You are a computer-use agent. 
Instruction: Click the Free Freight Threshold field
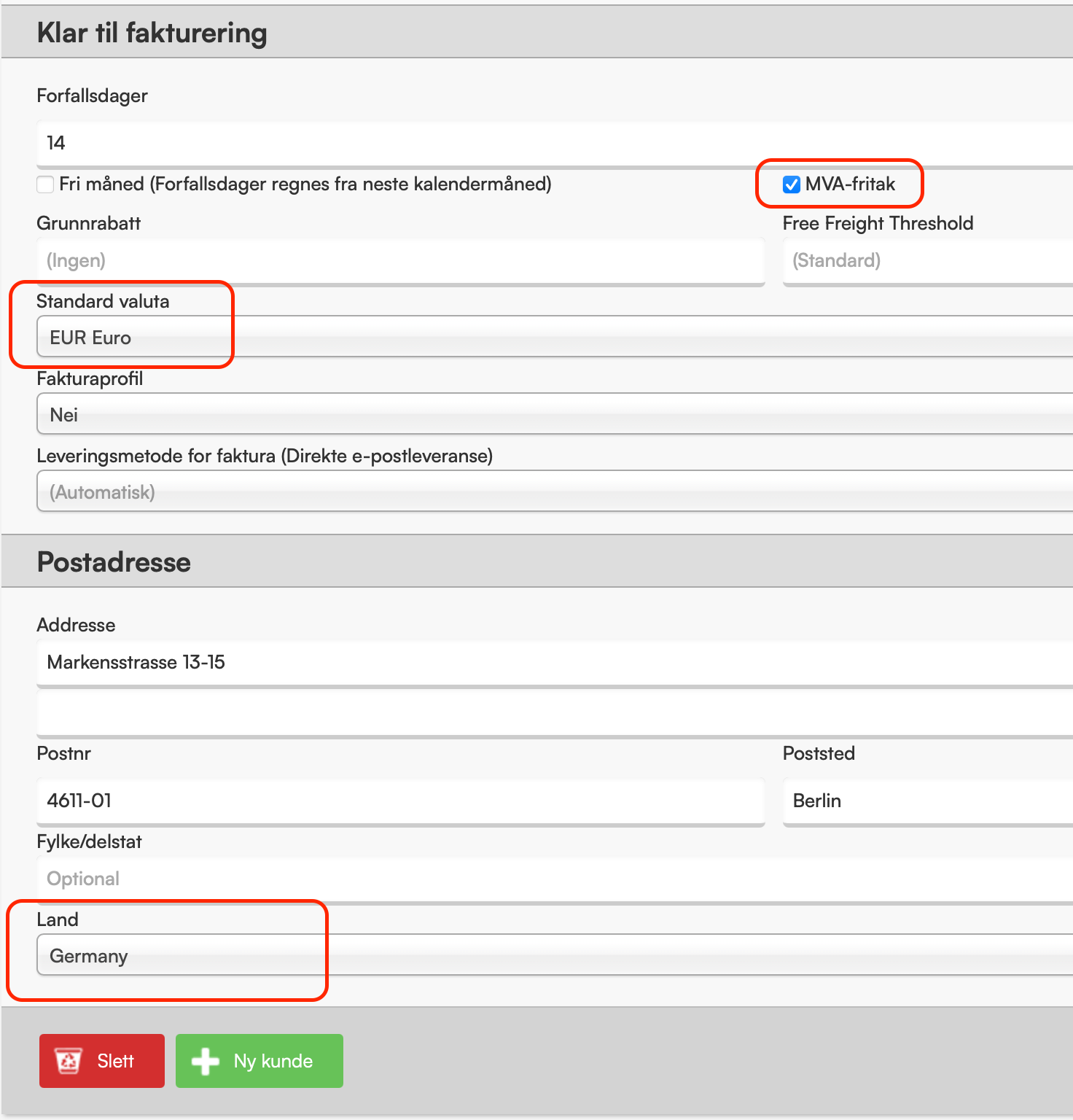point(928,261)
